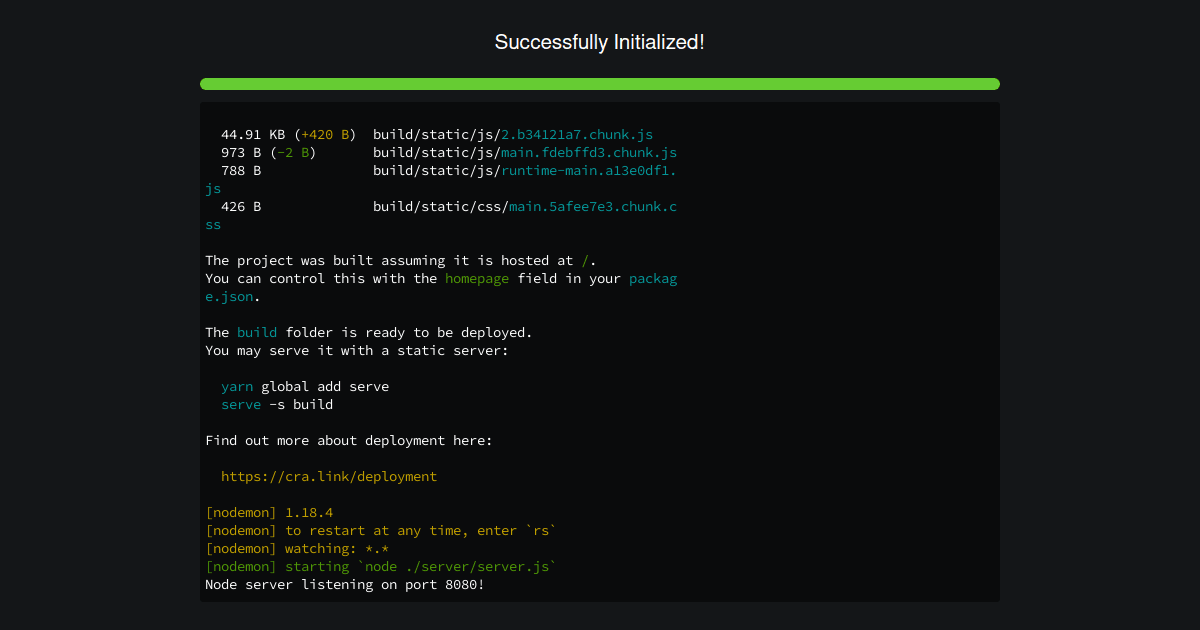The height and width of the screenshot is (630, 1200).
Task: Click the nodemon restart instruction line
Action: click(382, 530)
